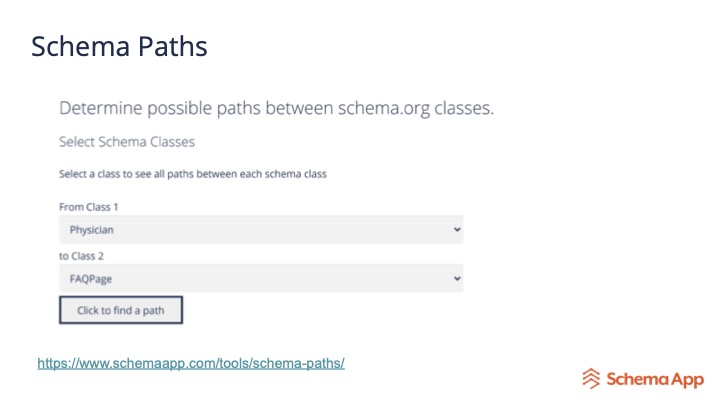Click the selected FAQPage value text

(x=90, y=278)
